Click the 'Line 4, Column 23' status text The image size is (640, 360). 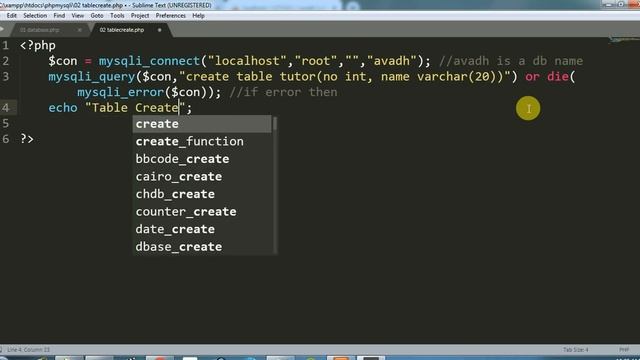point(28,350)
